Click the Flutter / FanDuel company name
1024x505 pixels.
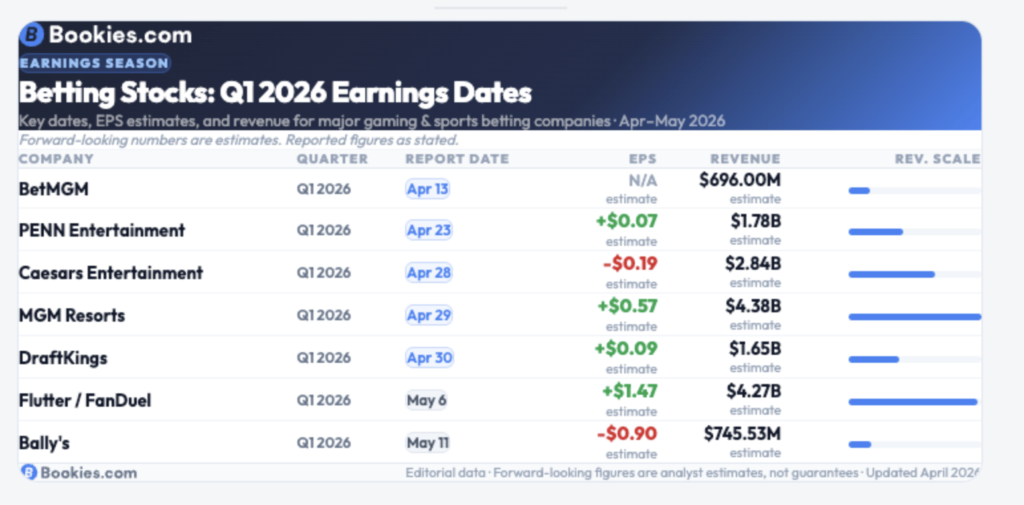point(86,400)
